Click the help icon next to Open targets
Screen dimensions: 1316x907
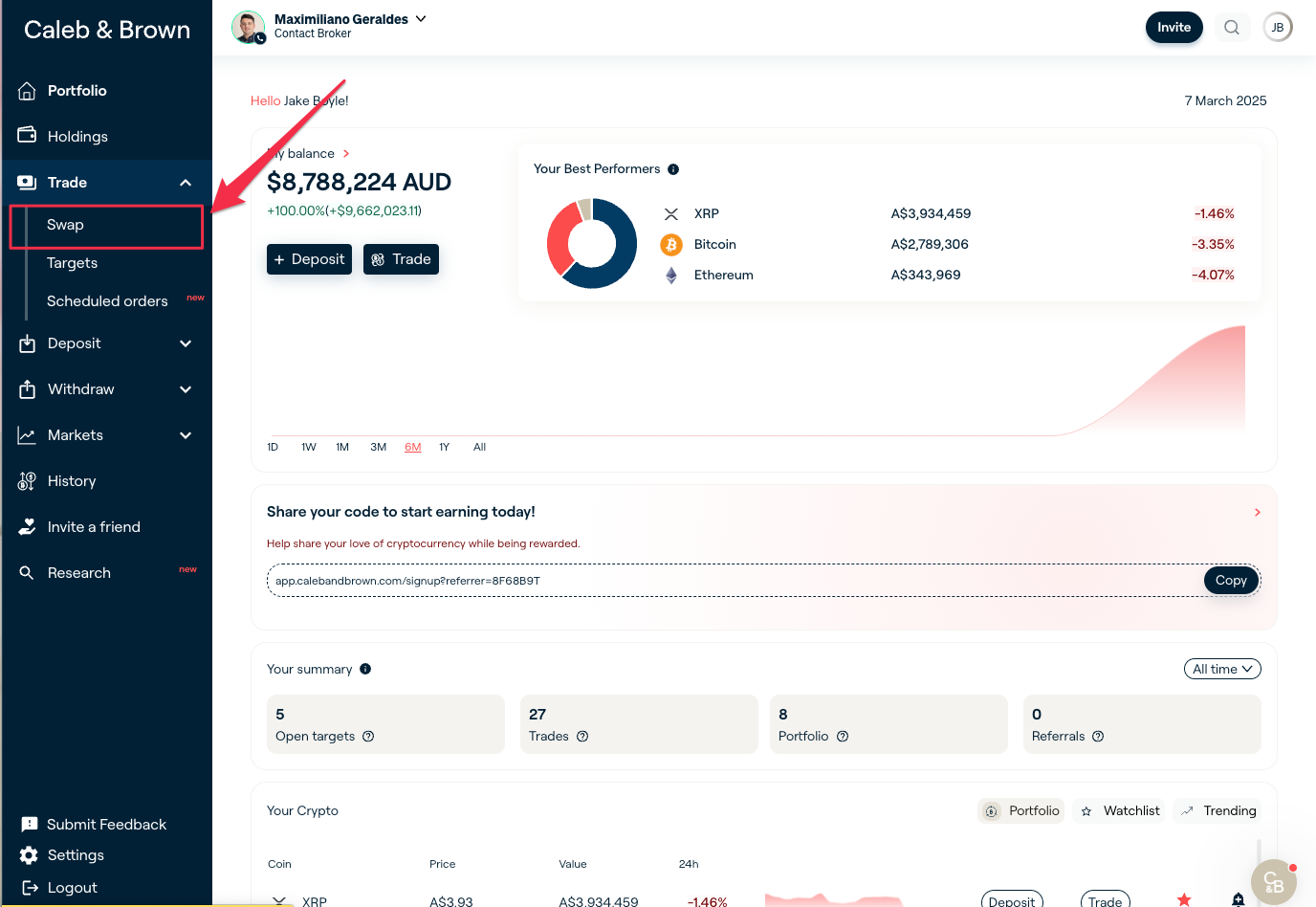[368, 737]
